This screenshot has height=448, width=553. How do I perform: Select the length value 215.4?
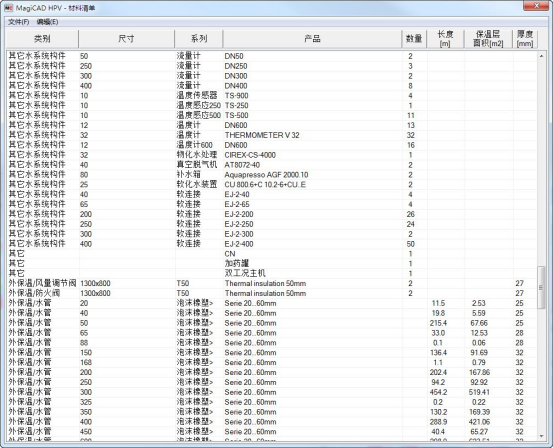(438, 323)
